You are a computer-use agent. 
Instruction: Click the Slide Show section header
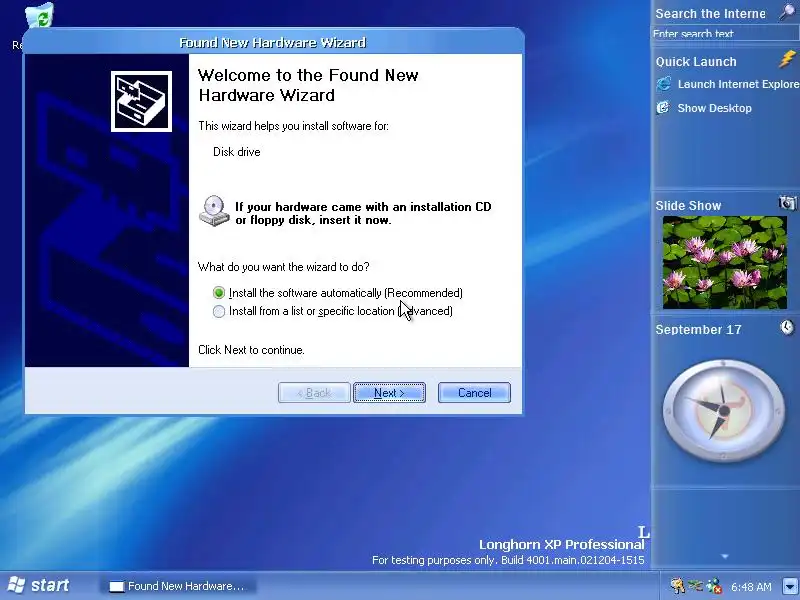[688, 206]
